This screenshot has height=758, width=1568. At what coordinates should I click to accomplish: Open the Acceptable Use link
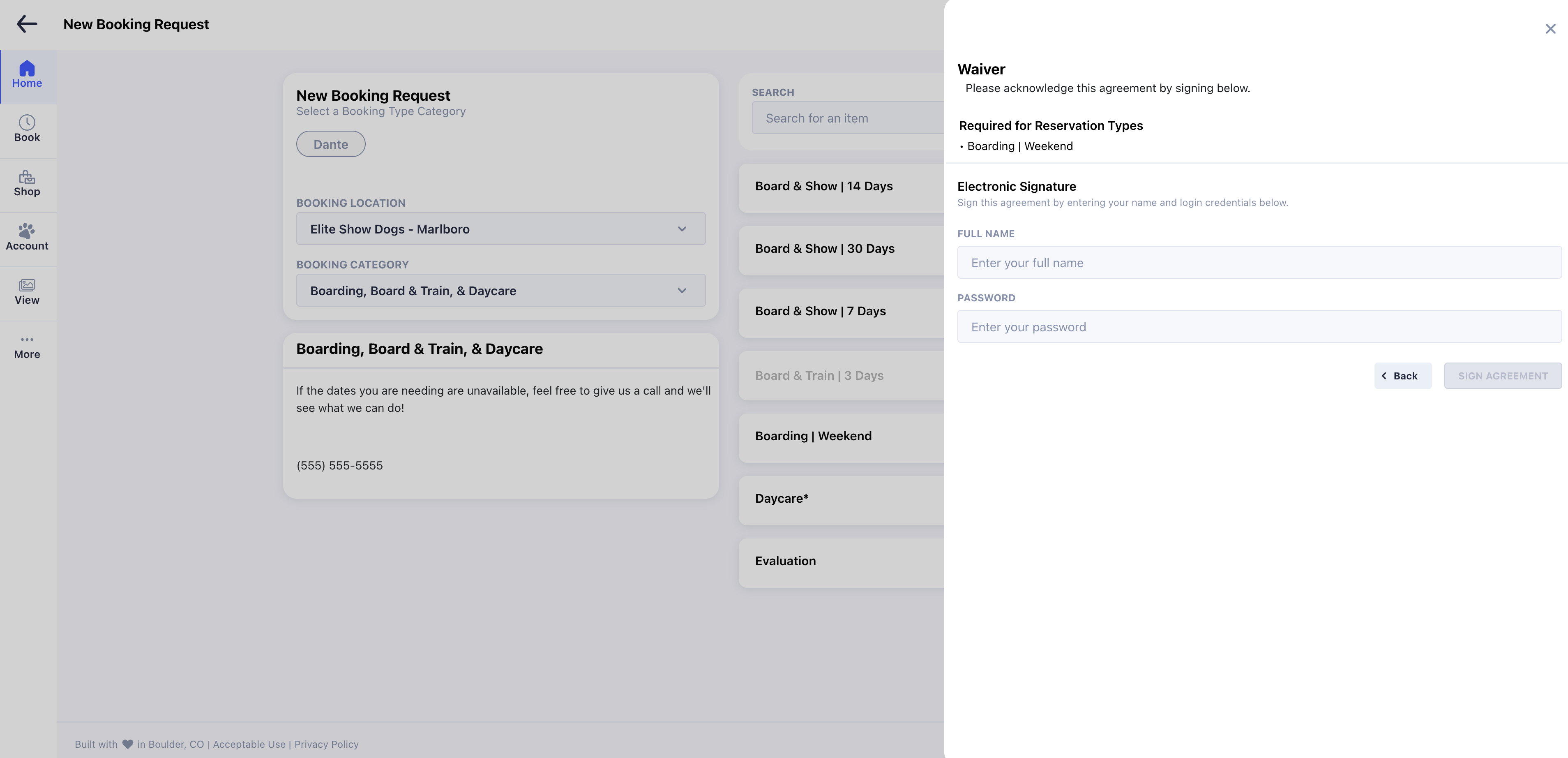coord(249,744)
